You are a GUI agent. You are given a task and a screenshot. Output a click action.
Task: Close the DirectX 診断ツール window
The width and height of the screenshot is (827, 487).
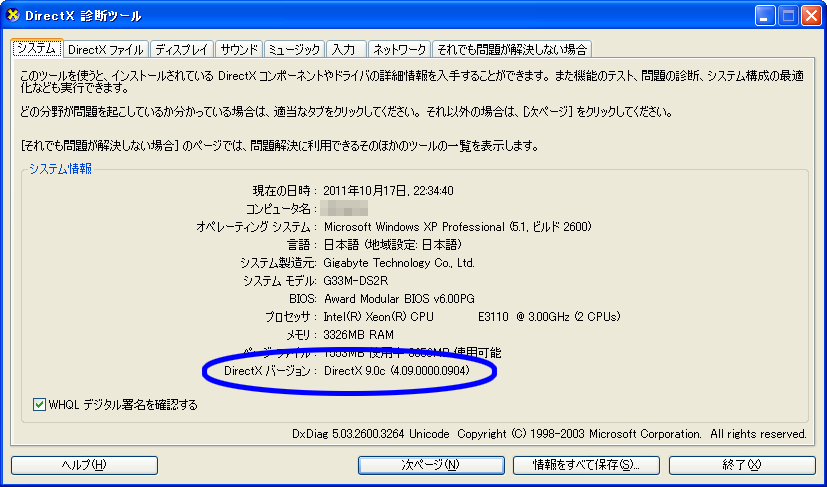pyautogui.click(x=811, y=16)
